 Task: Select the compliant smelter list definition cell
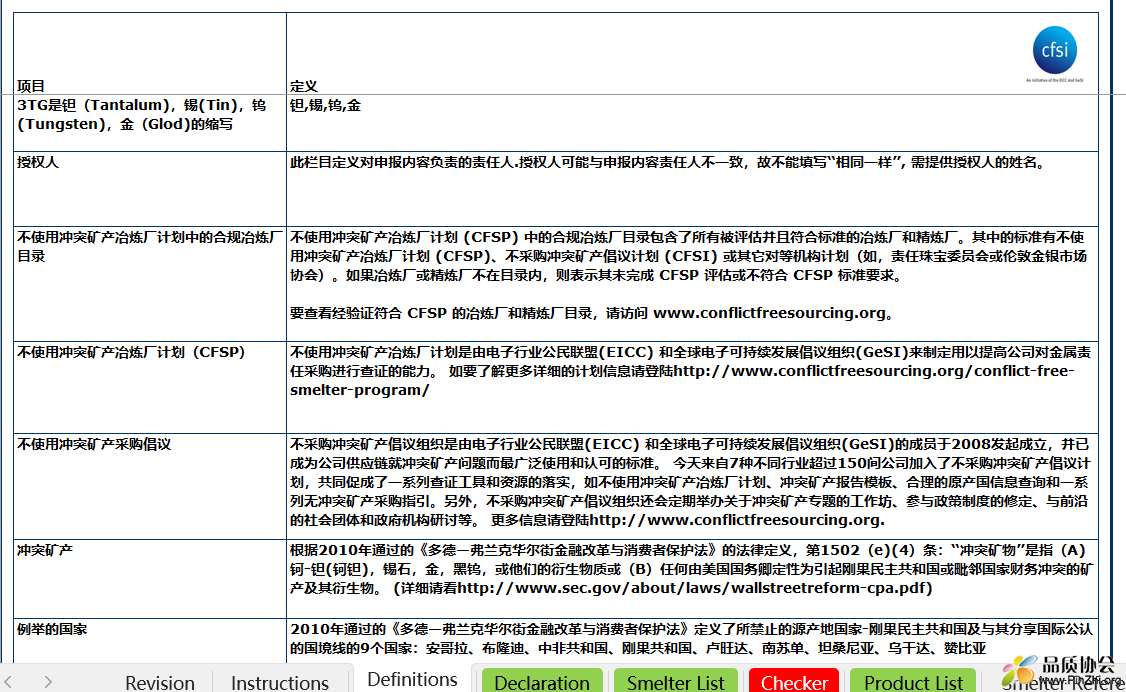coord(692,284)
